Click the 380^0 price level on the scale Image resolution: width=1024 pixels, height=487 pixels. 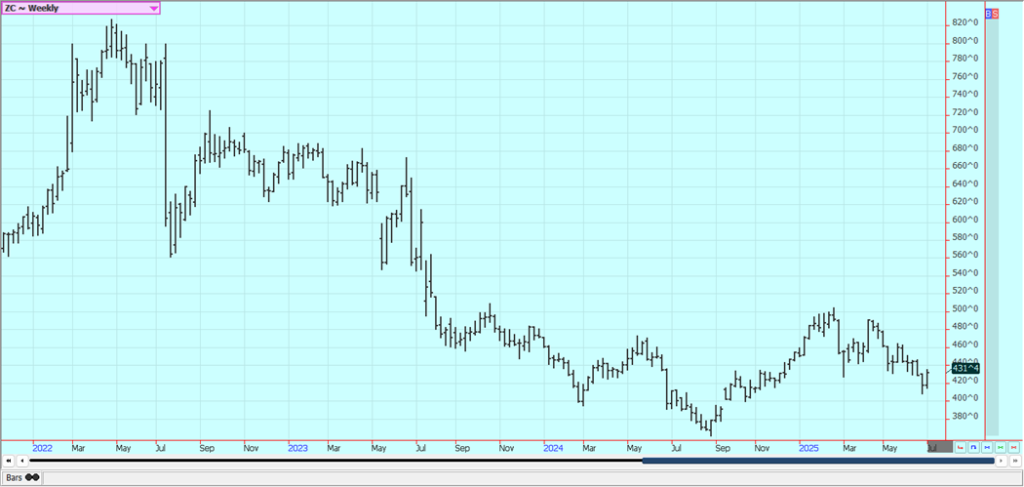tap(965, 416)
